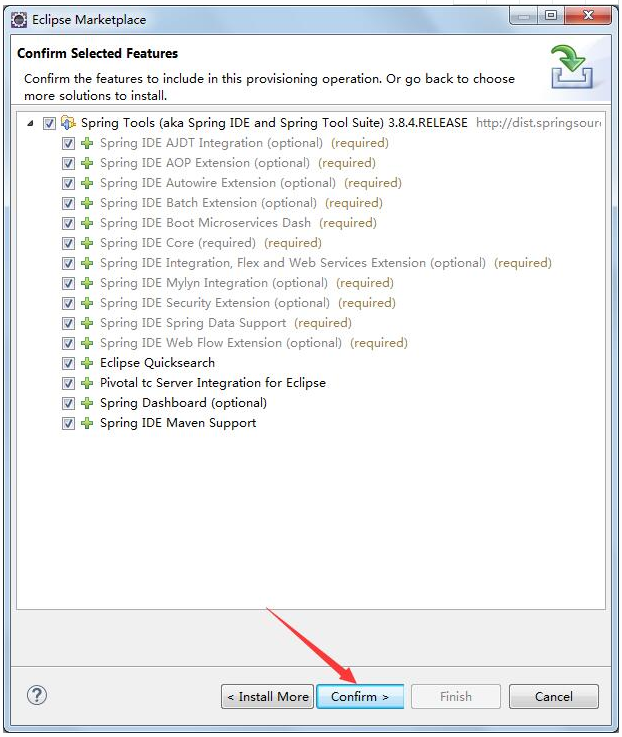Click green plus icon beside Security Extension
This screenshot has height=737, width=622.
[87, 303]
